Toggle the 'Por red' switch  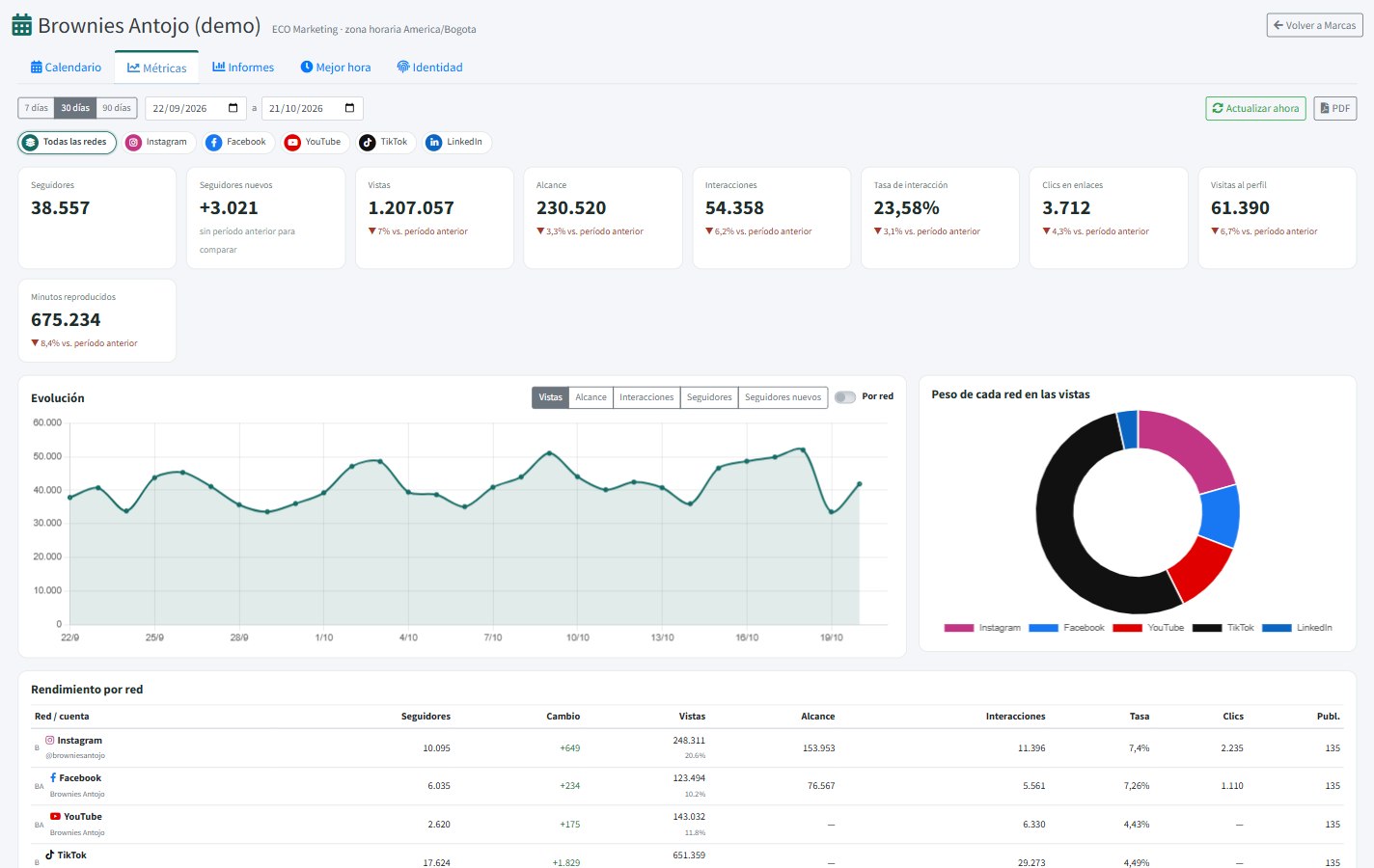click(845, 397)
